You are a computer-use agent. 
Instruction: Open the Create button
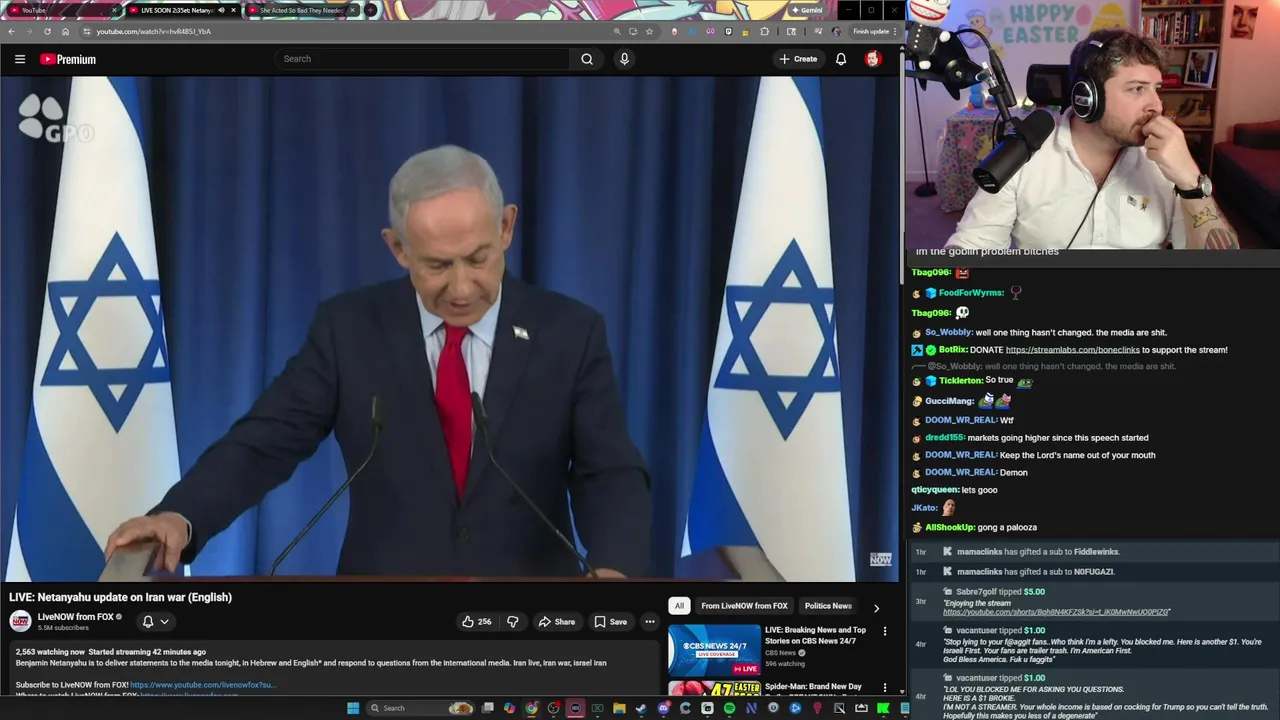(x=799, y=59)
